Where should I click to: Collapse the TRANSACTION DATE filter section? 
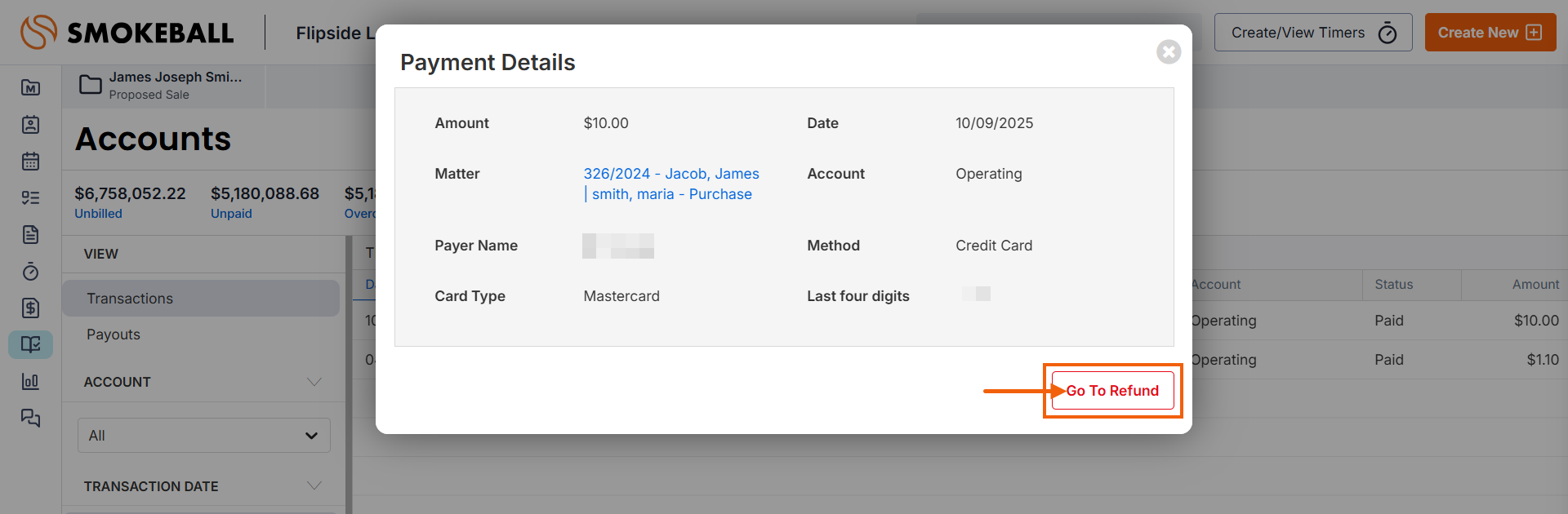click(x=314, y=486)
